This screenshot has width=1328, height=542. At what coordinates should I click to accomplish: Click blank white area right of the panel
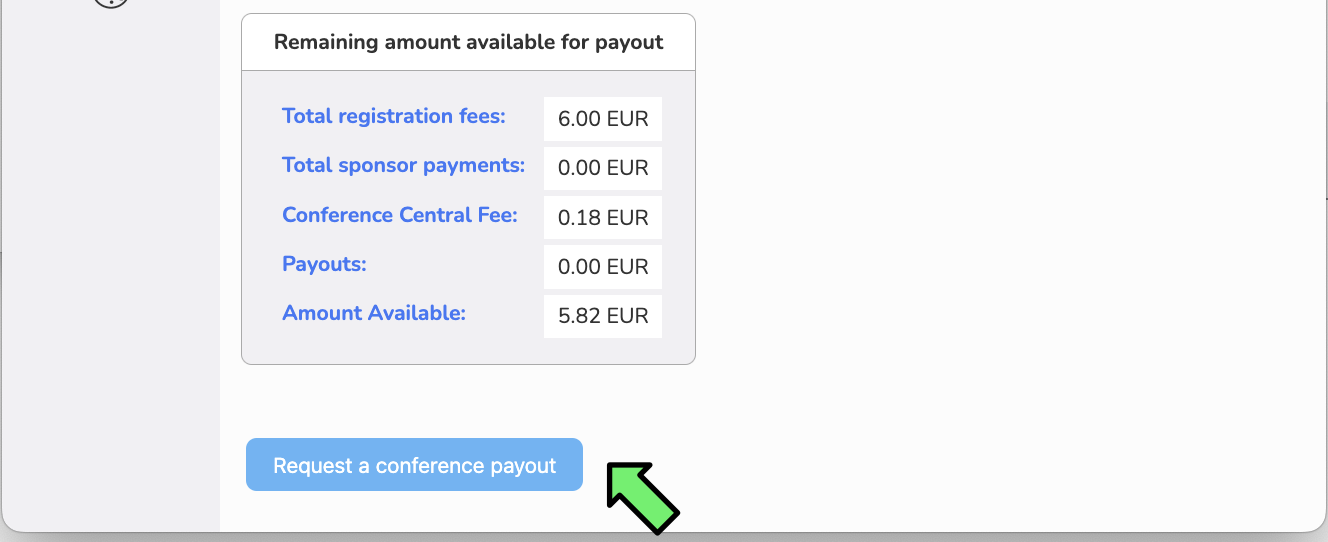1000,200
